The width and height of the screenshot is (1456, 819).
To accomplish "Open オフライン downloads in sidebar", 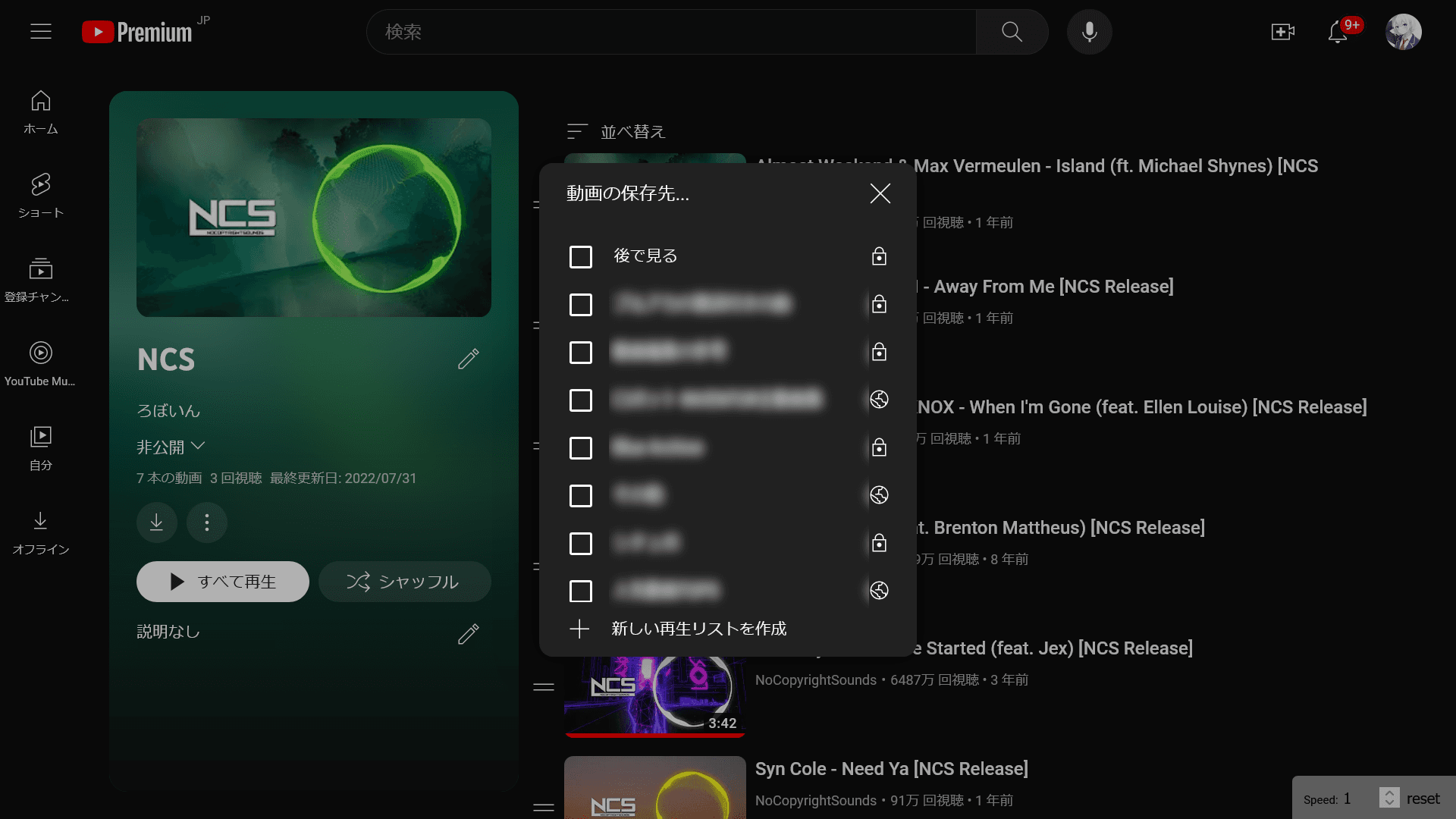I will click(x=41, y=533).
